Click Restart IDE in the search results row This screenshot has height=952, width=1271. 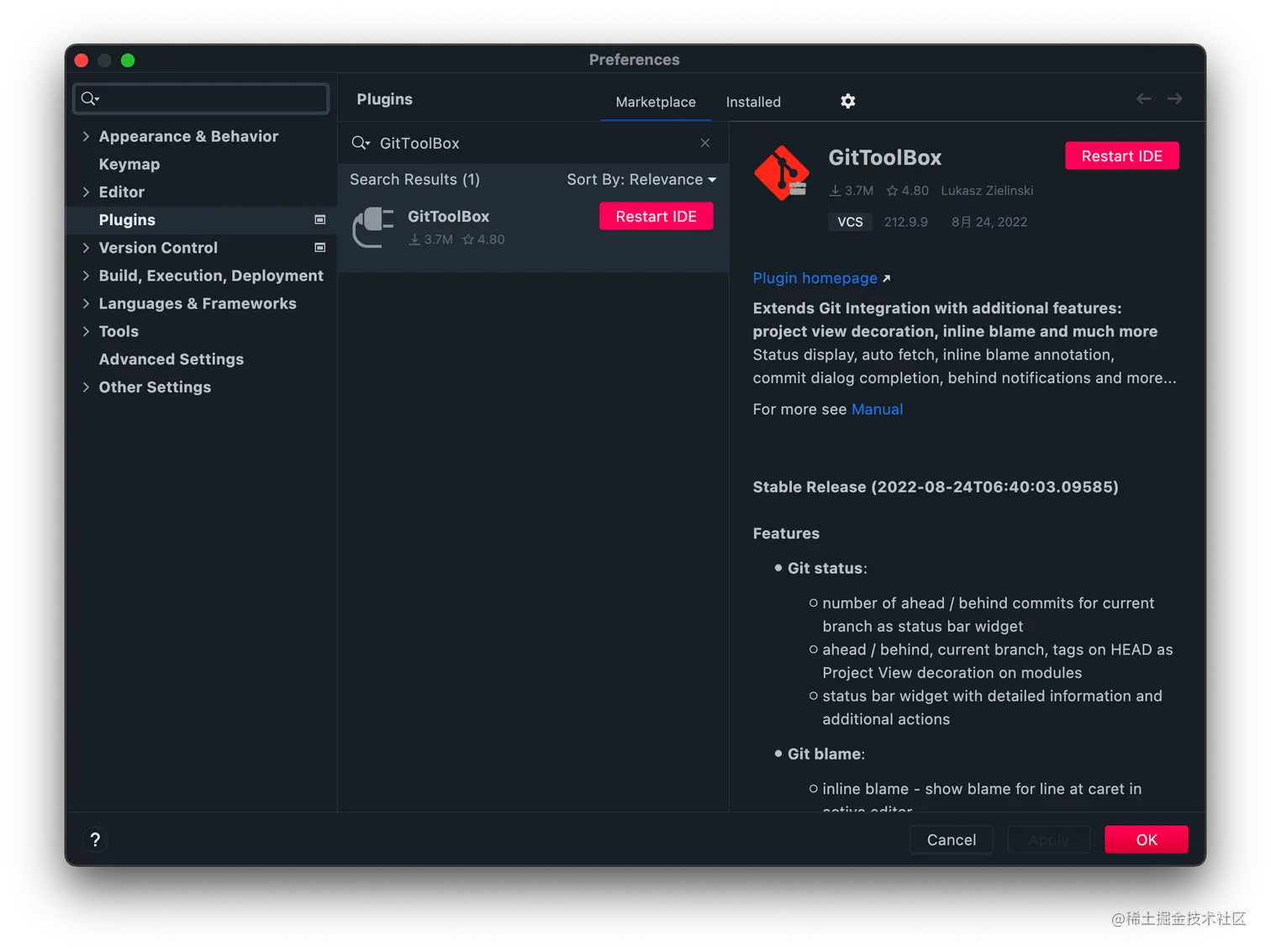click(x=657, y=216)
